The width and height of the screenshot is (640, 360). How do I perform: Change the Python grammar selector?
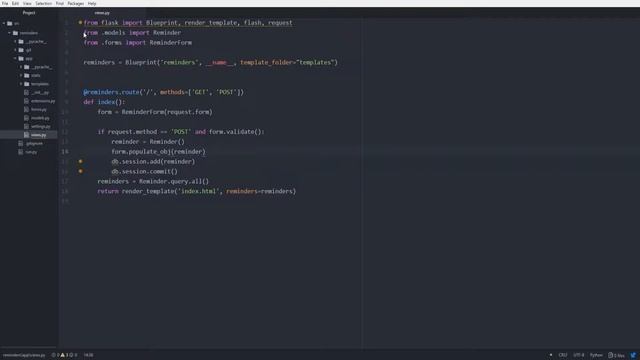point(596,355)
